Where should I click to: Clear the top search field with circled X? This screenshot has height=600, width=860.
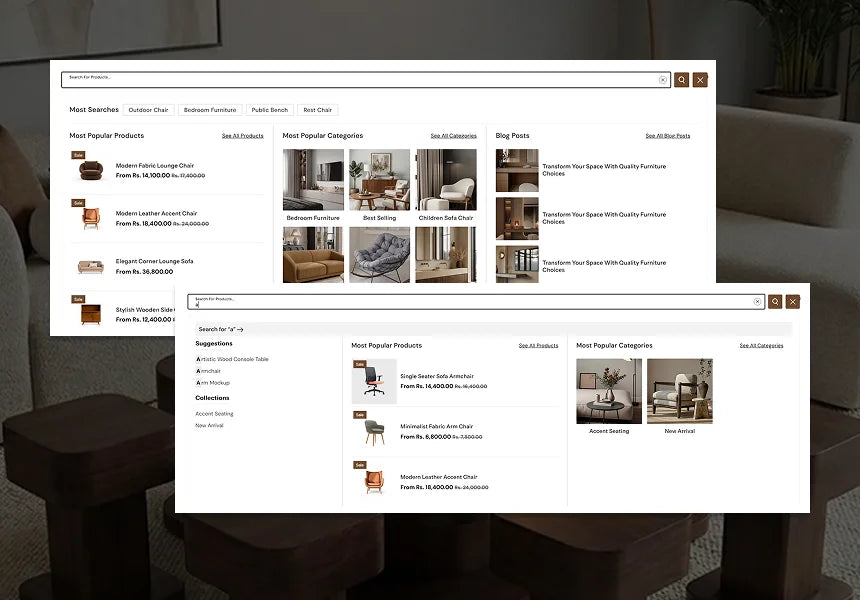click(x=663, y=80)
